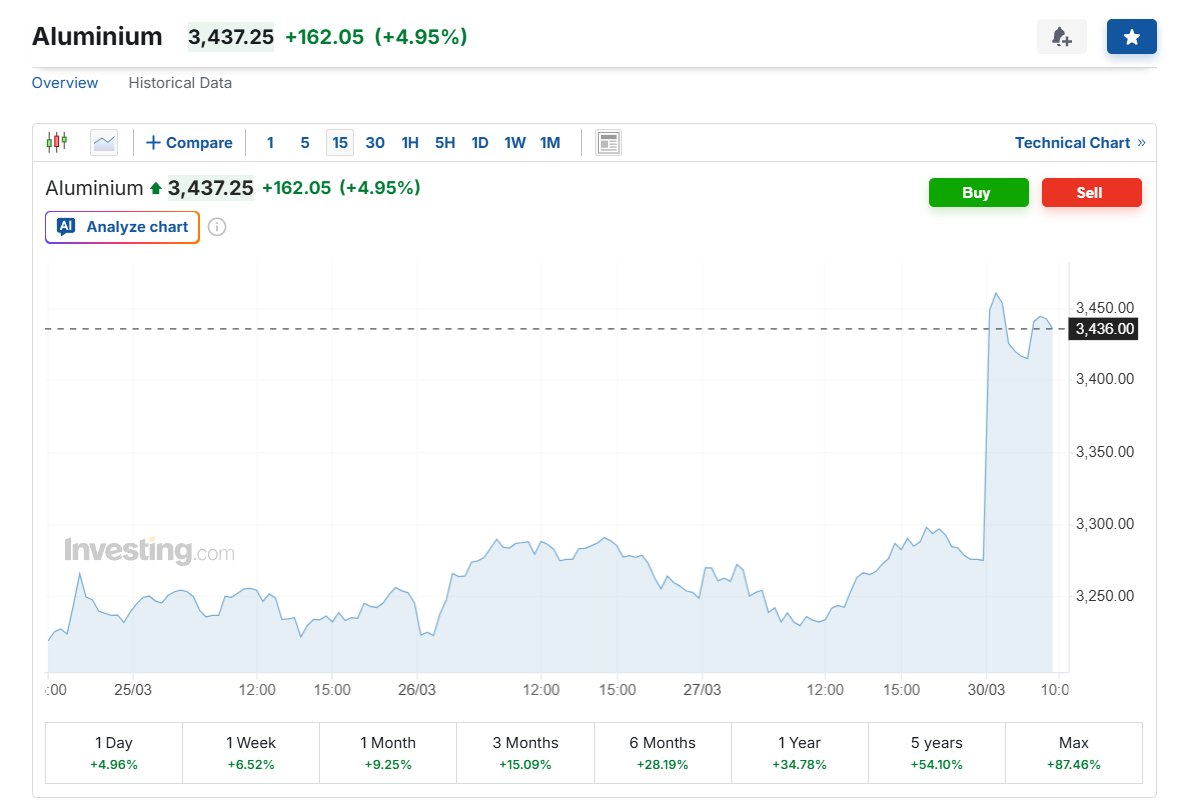
Task: Click the green Buy button
Action: coord(978,192)
